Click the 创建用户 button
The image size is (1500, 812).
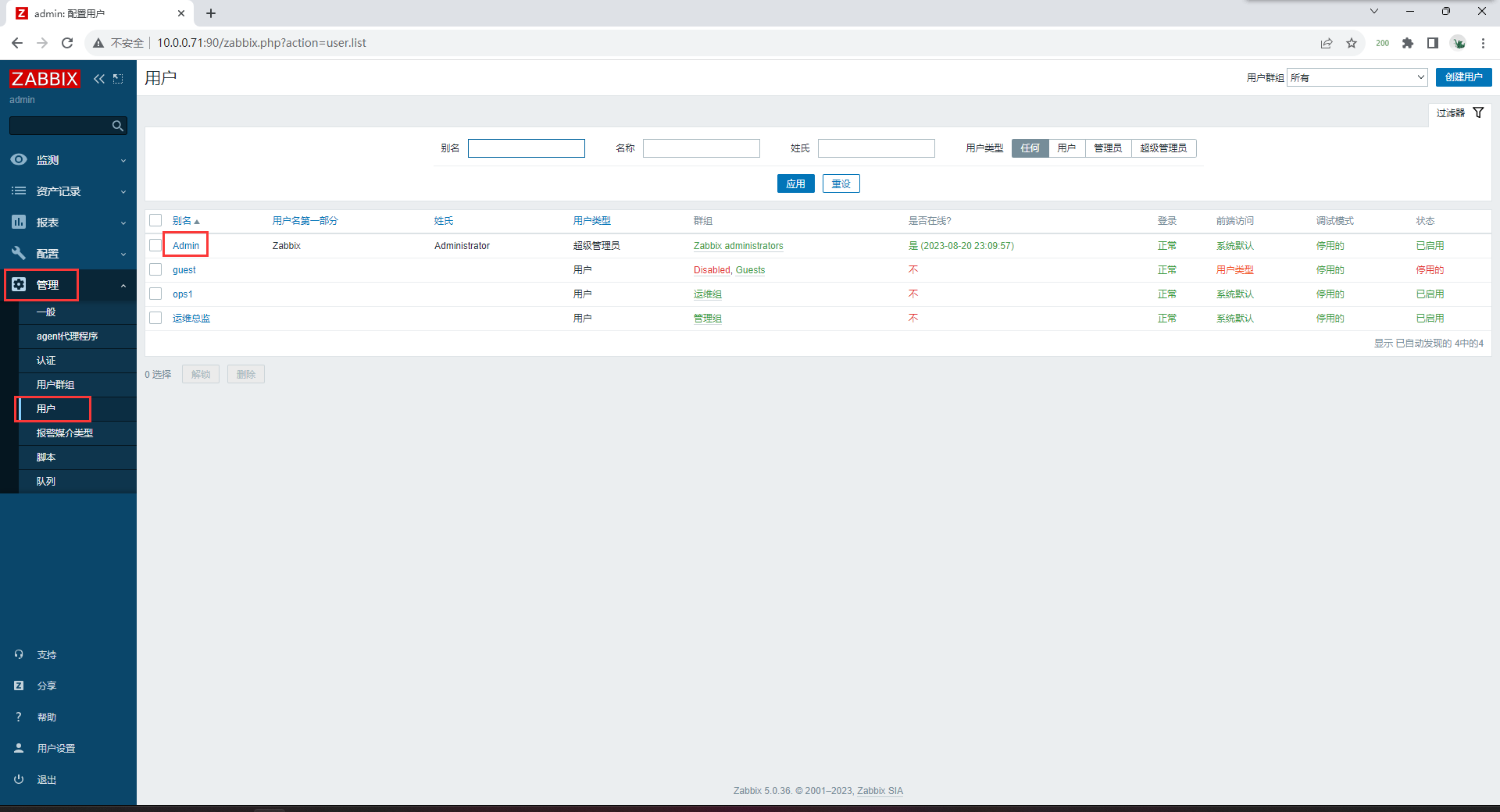(1463, 77)
